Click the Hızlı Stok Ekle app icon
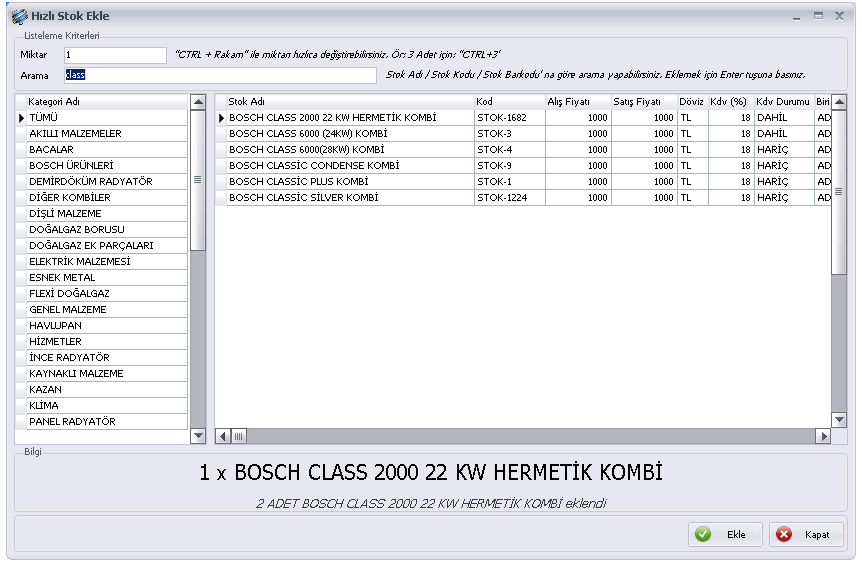Image resolution: width=862 pixels, height=562 pixels. coord(19,16)
